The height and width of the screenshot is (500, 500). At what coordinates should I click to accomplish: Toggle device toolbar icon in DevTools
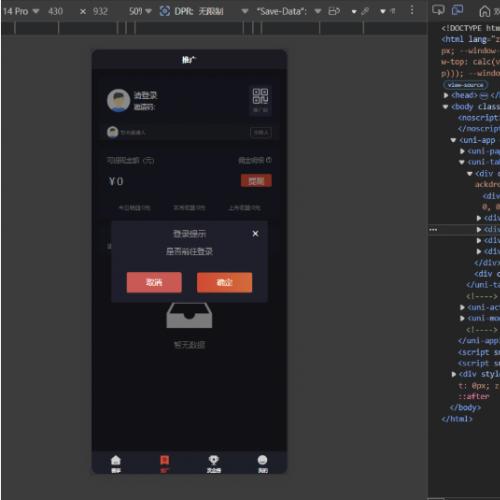pos(457,10)
